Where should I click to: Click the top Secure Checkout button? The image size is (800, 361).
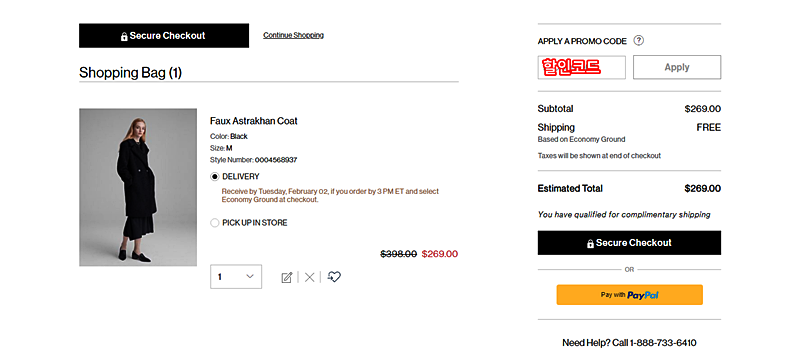click(164, 36)
